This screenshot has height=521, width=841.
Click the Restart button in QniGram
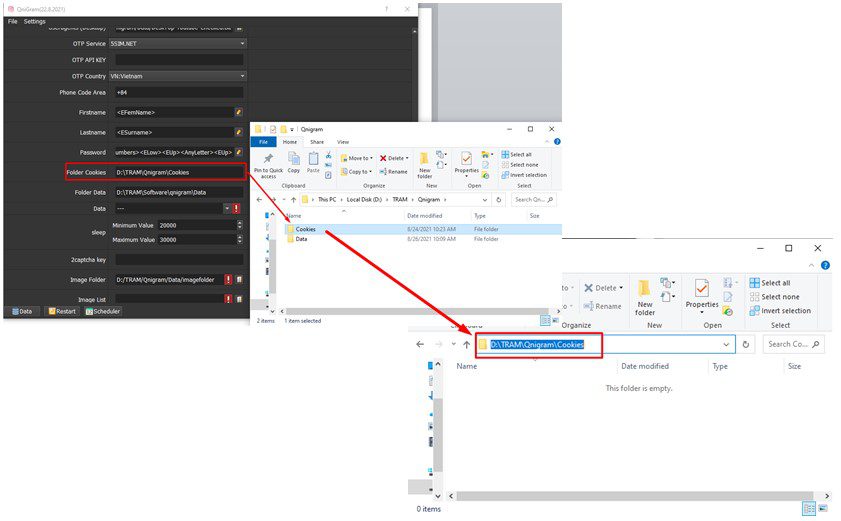pos(62,311)
